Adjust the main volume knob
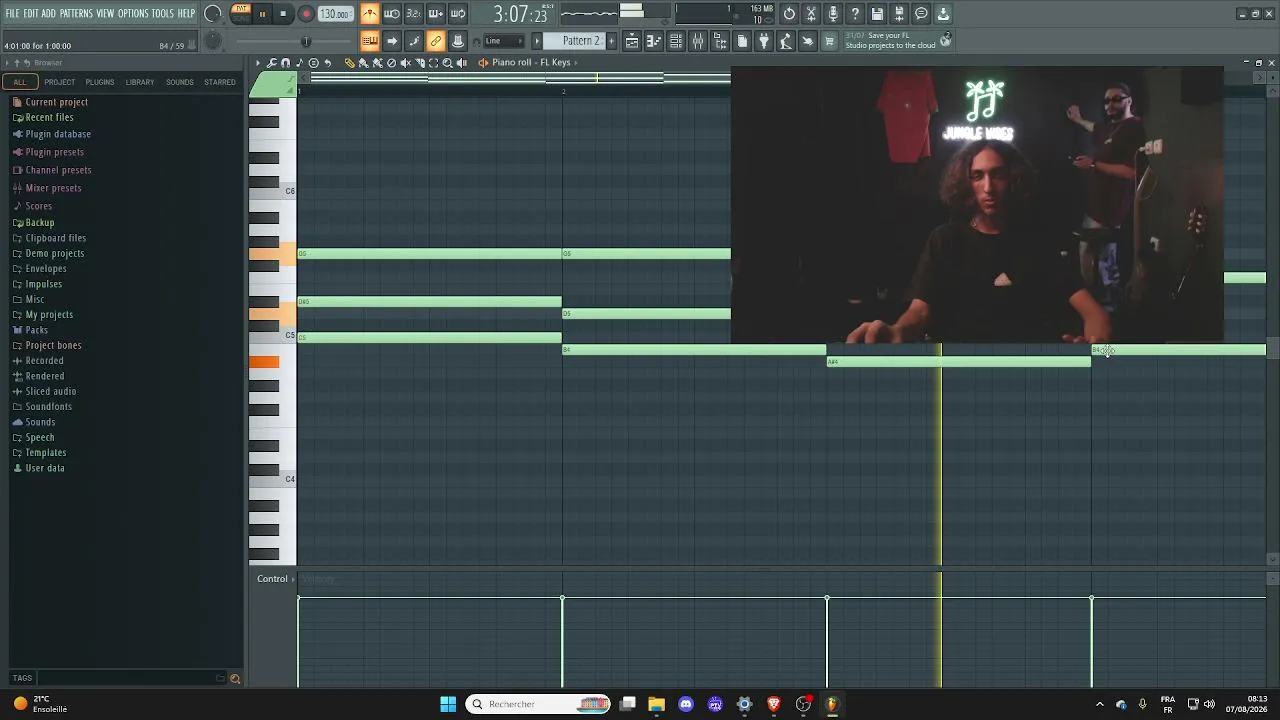Screen dimensions: 1280x720 [213, 14]
